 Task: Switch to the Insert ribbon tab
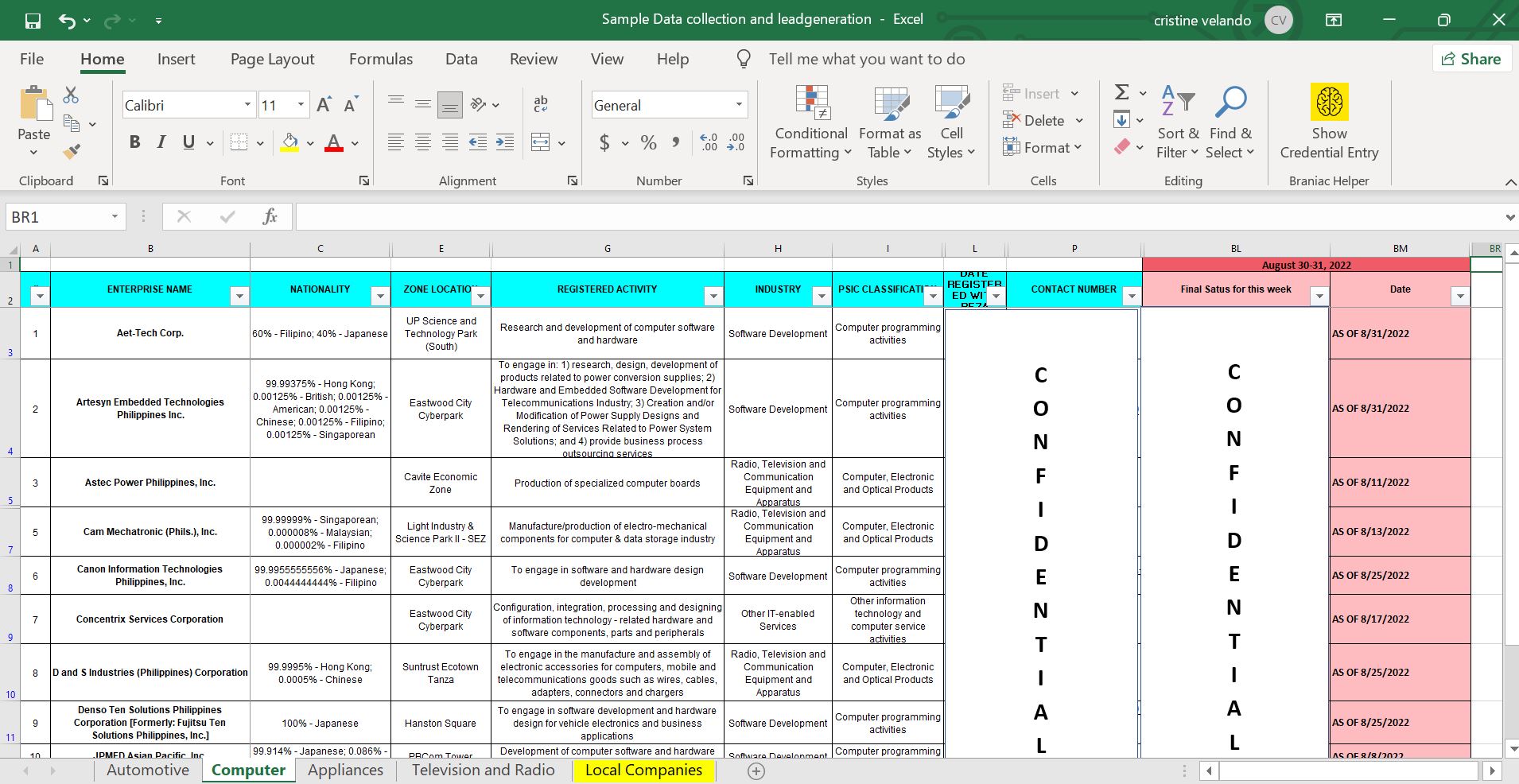(176, 59)
